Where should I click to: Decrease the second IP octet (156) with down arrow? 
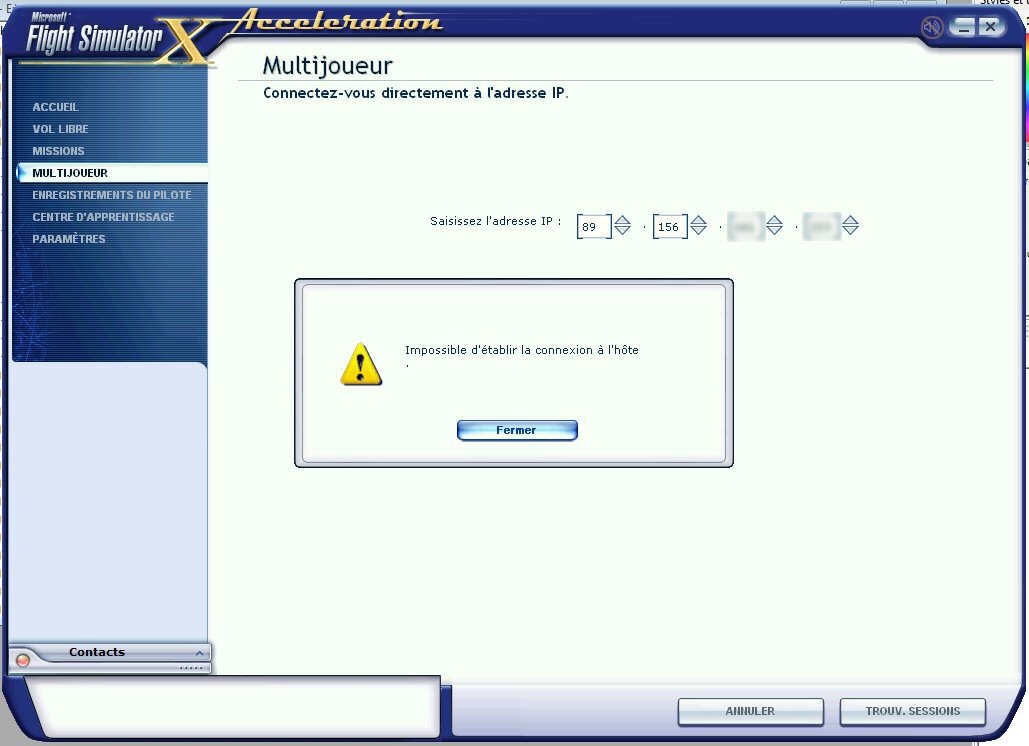coord(699,230)
